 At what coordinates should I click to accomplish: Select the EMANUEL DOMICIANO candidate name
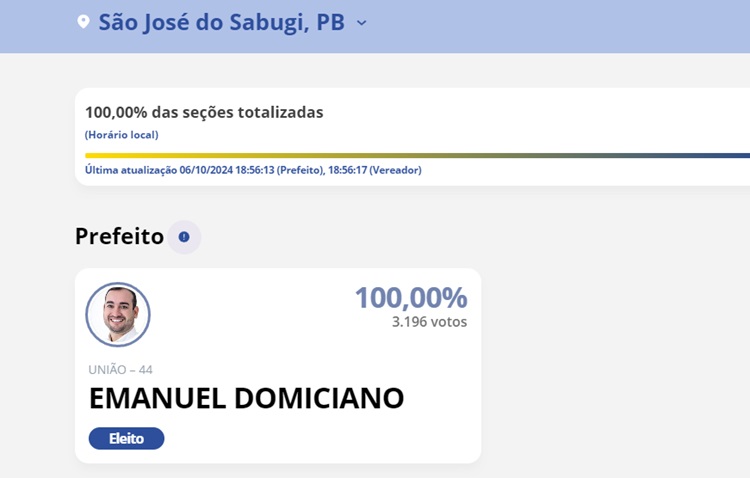point(246,398)
